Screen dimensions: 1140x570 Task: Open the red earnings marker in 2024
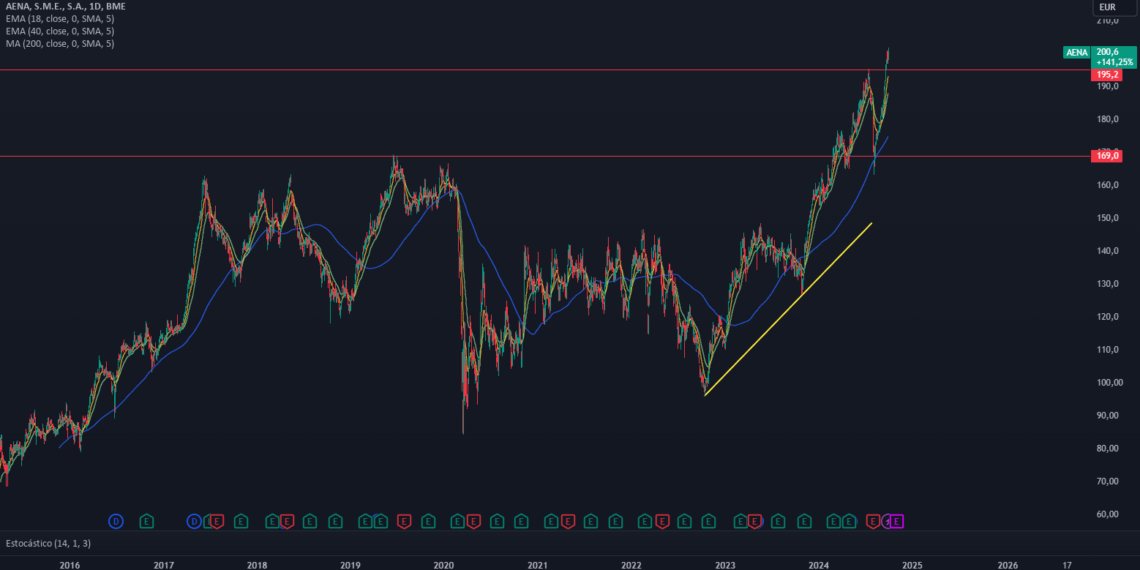[873, 521]
